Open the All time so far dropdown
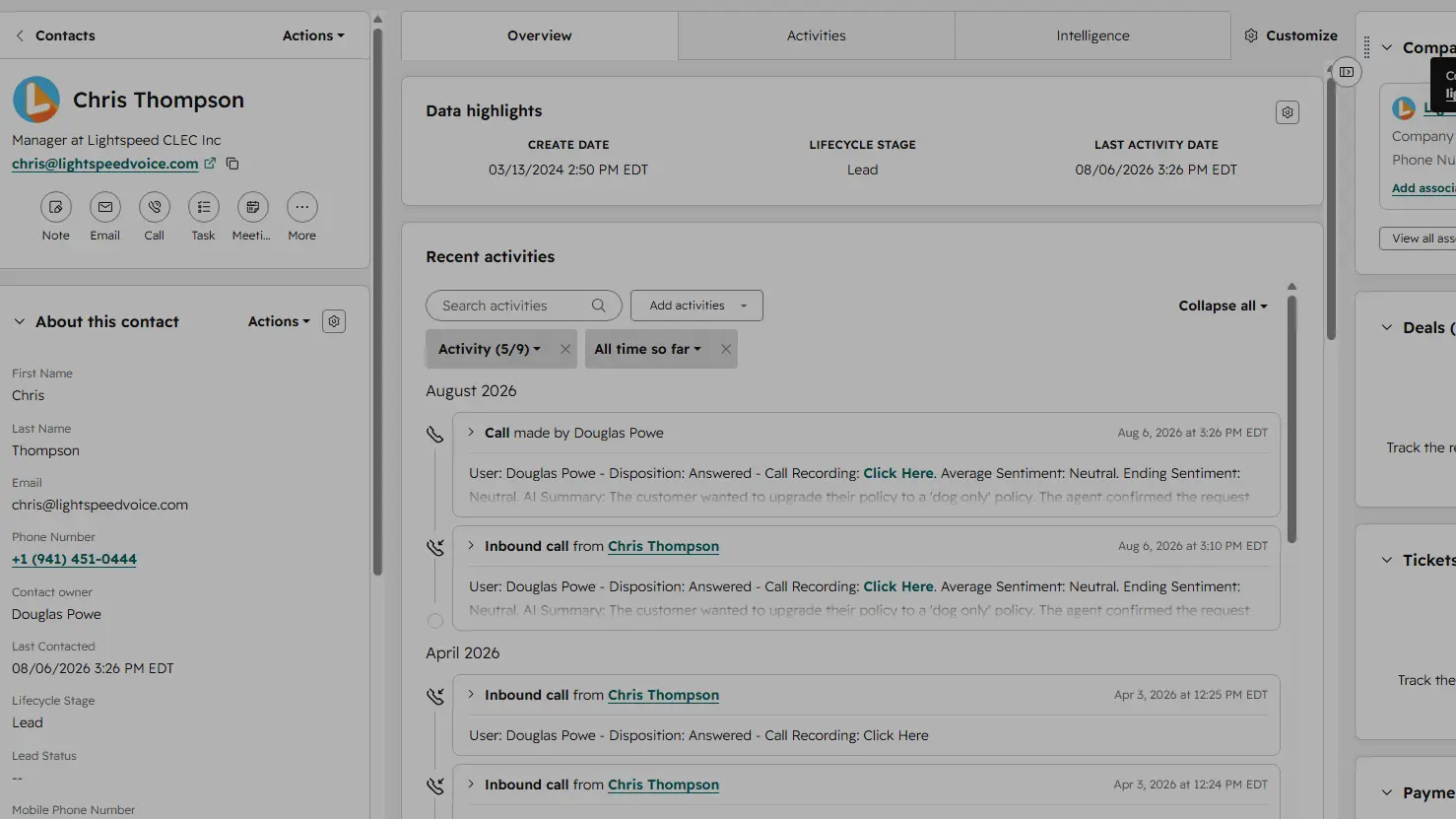This screenshot has width=1456, height=819. [x=648, y=349]
